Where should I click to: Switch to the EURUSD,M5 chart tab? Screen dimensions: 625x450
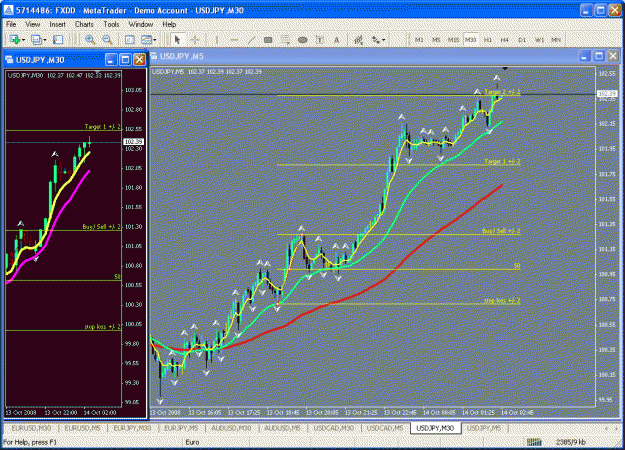(83, 428)
